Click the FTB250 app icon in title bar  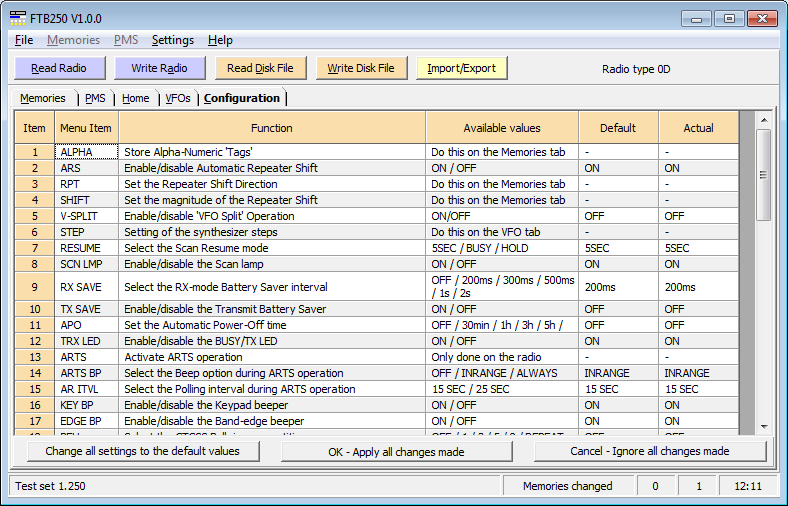18,18
